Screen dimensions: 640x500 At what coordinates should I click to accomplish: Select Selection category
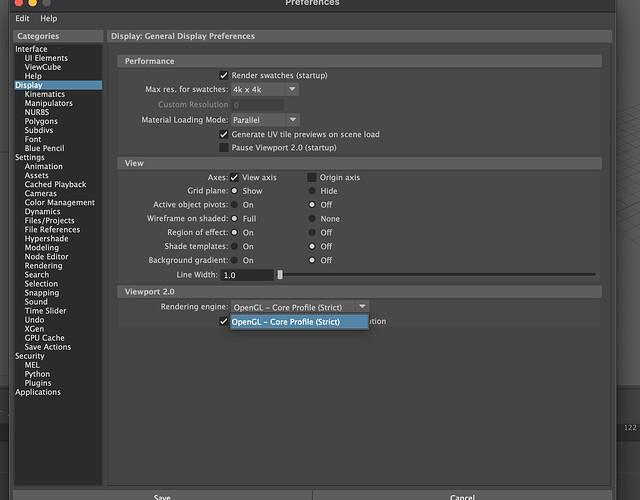(41, 284)
